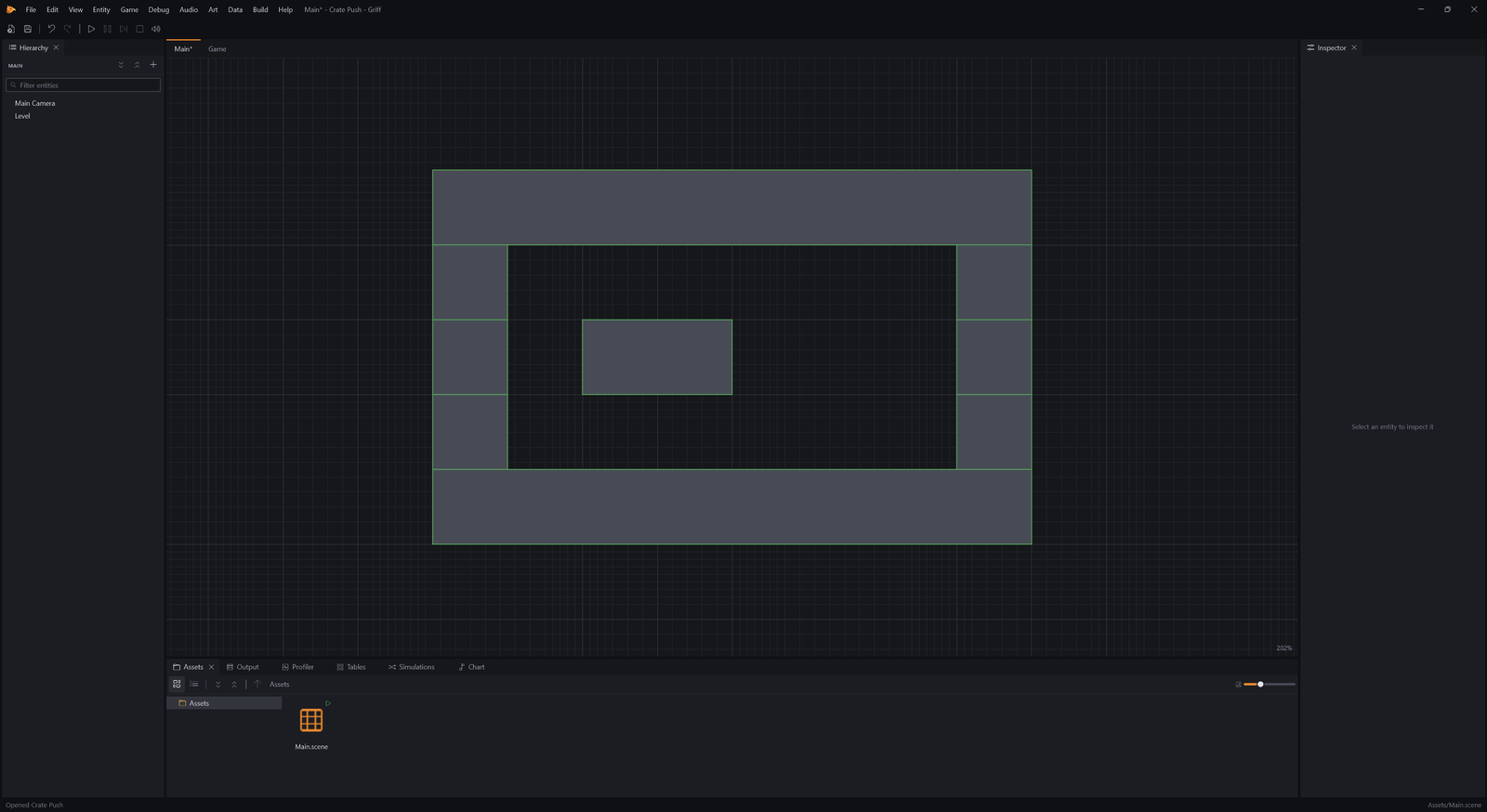Open the Chart panel tab
This screenshot has width=1487, height=812.
coord(471,667)
